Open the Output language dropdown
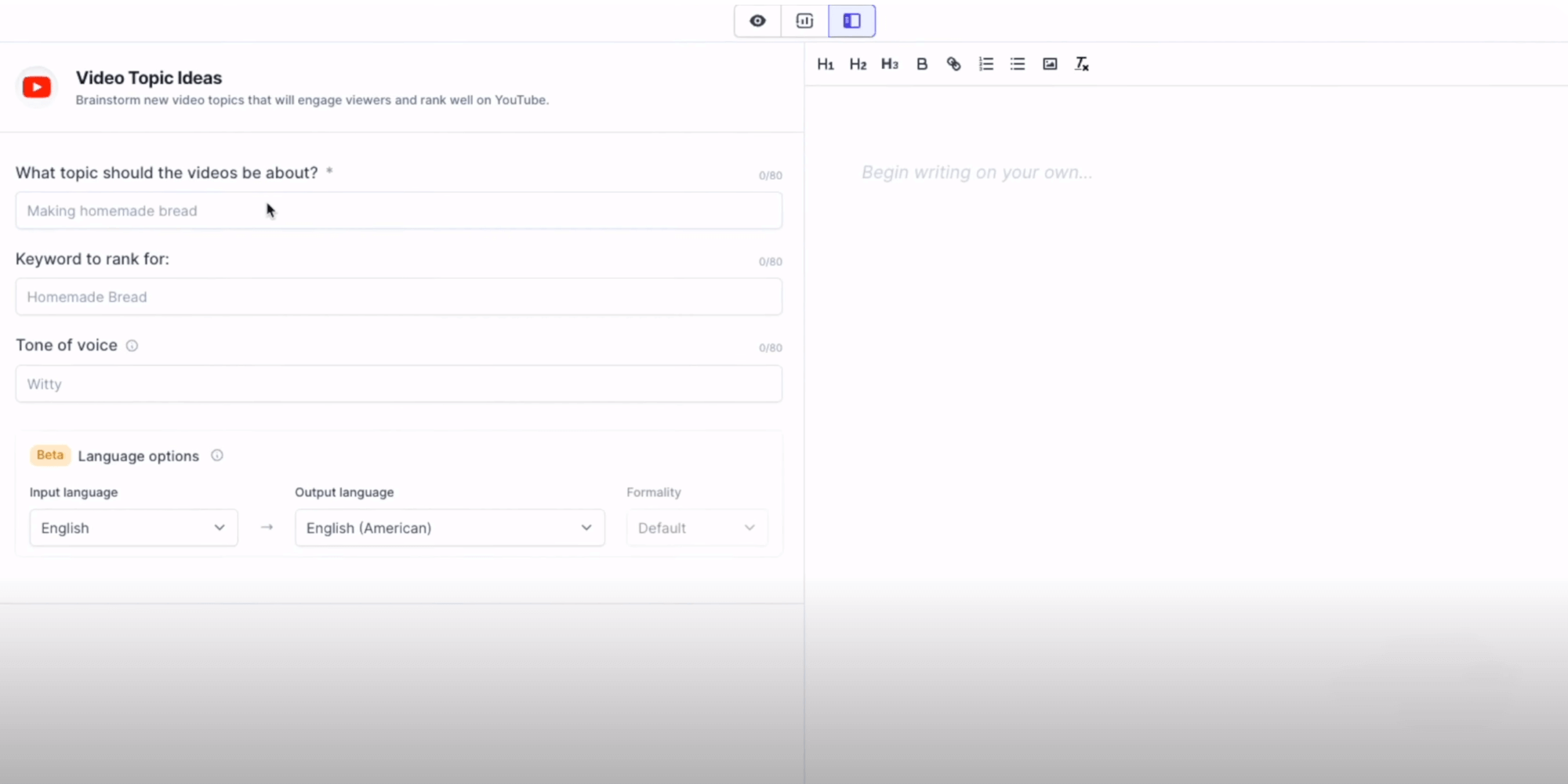This screenshot has width=1568, height=784. point(449,528)
